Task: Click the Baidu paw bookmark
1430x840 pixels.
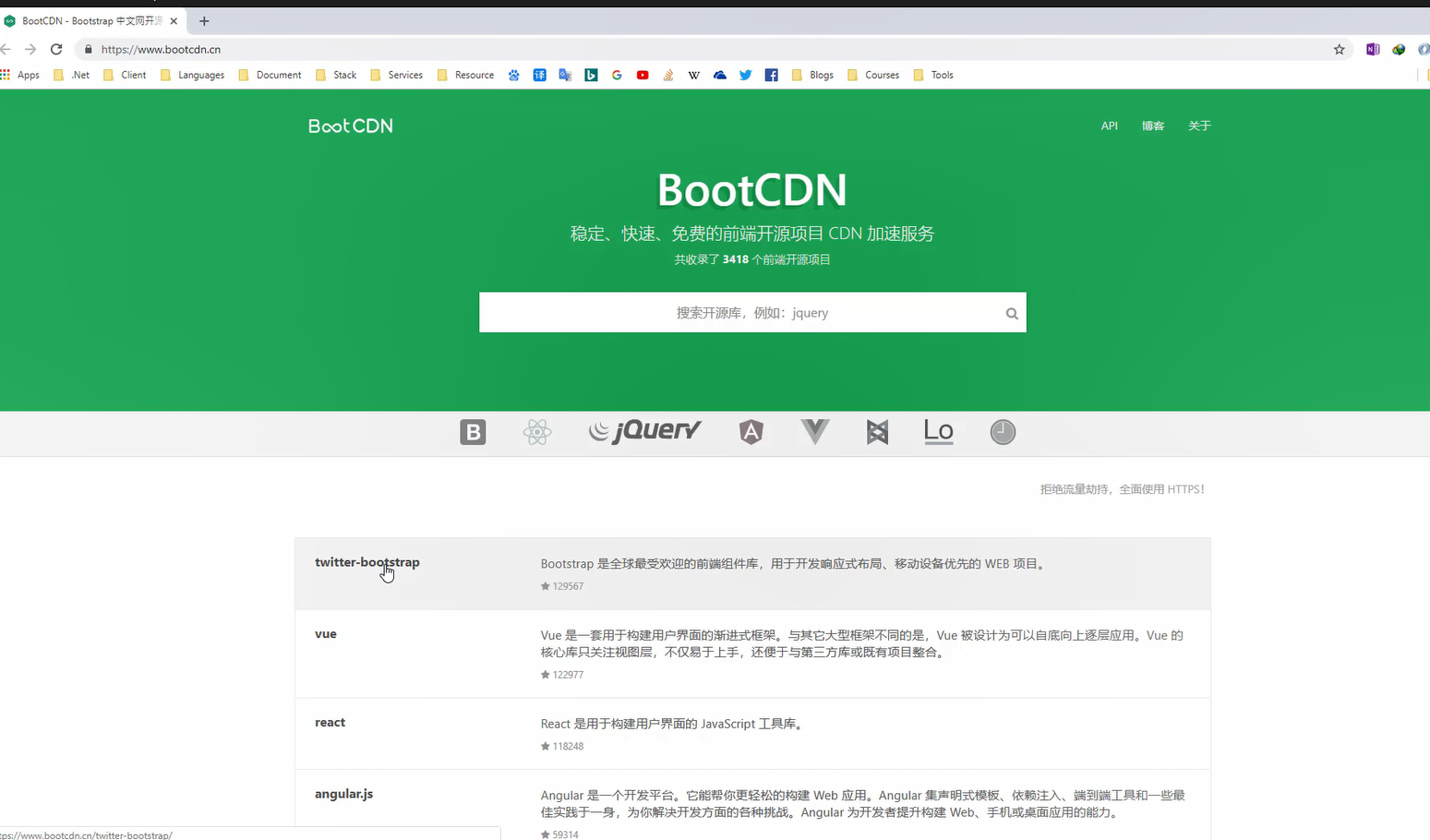Action: coord(513,75)
